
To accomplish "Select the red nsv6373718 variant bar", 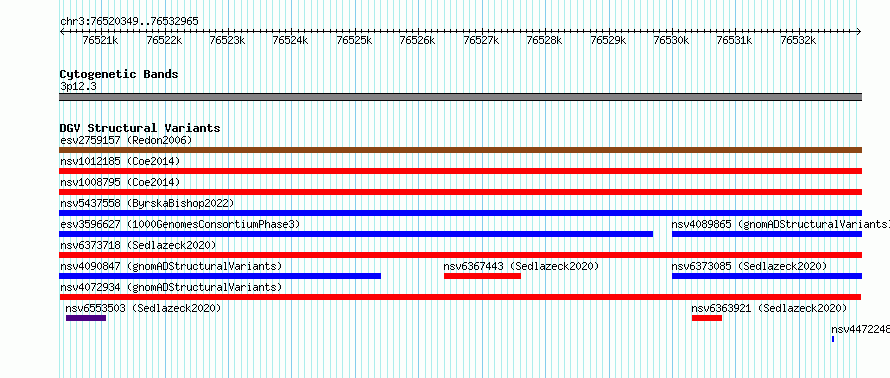I will tap(460, 255).
